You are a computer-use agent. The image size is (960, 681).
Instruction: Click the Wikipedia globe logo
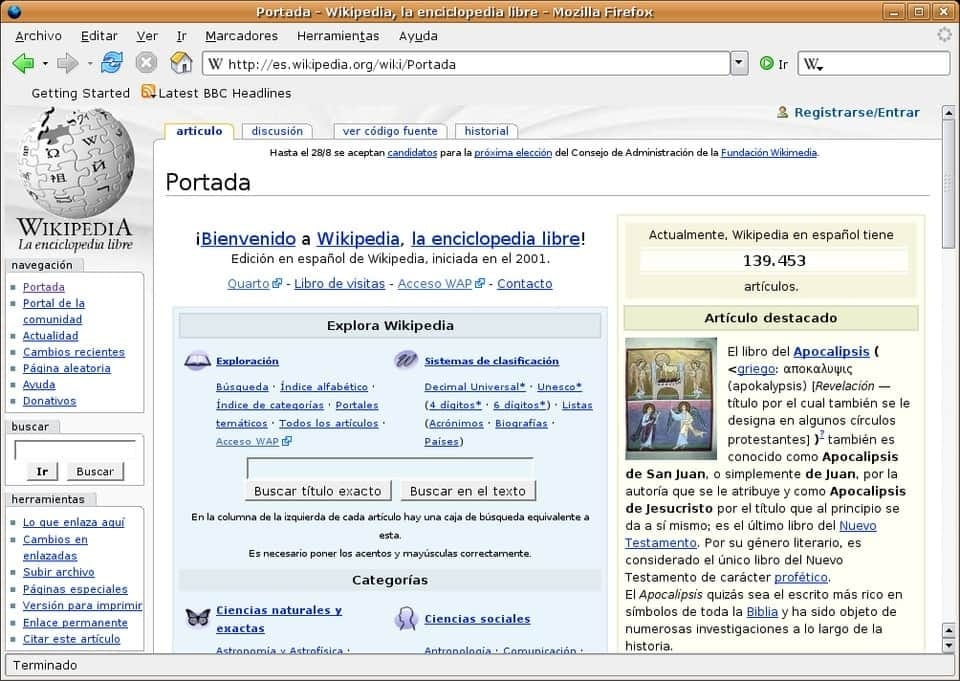pyautogui.click(x=75, y=162)
